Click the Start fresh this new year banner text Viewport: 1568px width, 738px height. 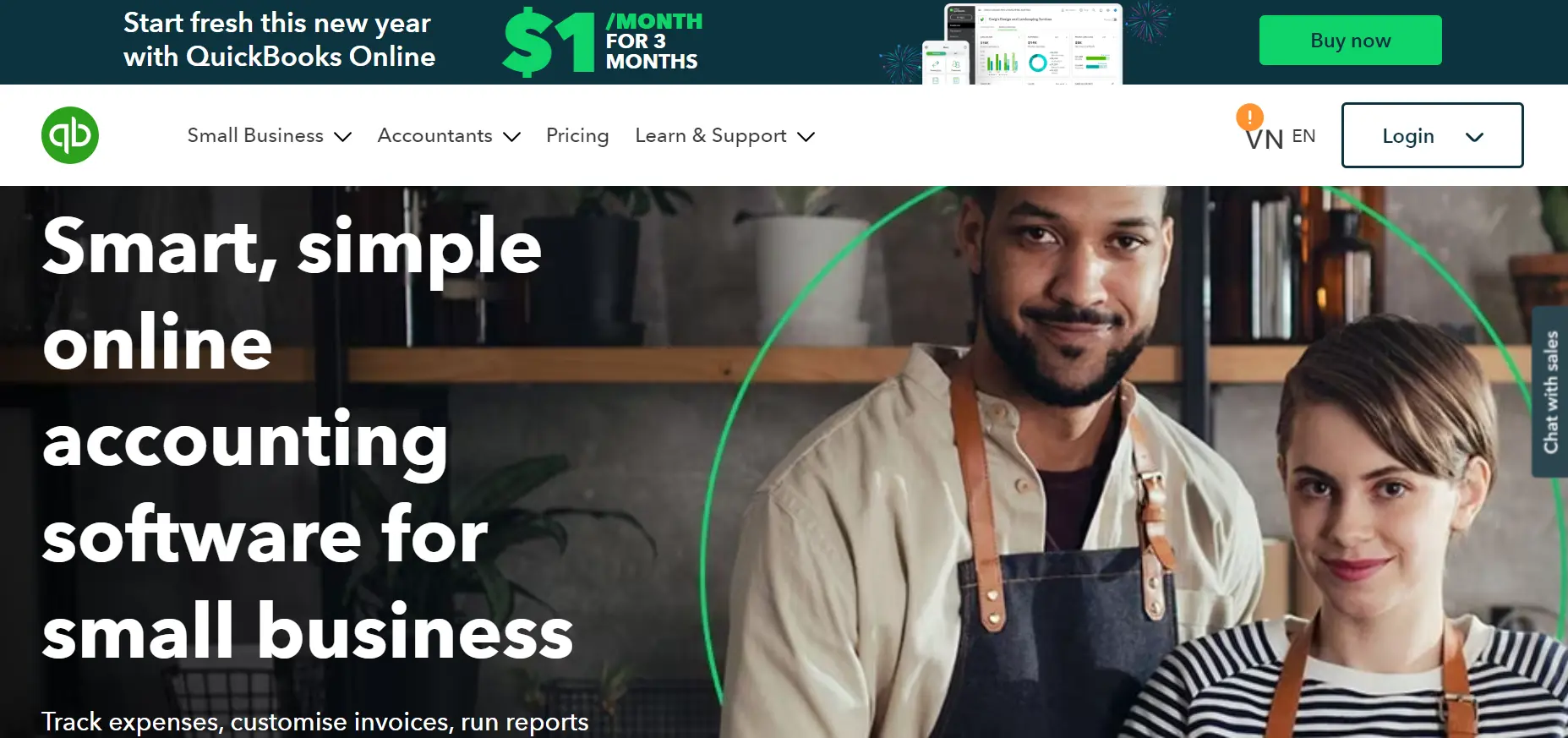point(279,40)
